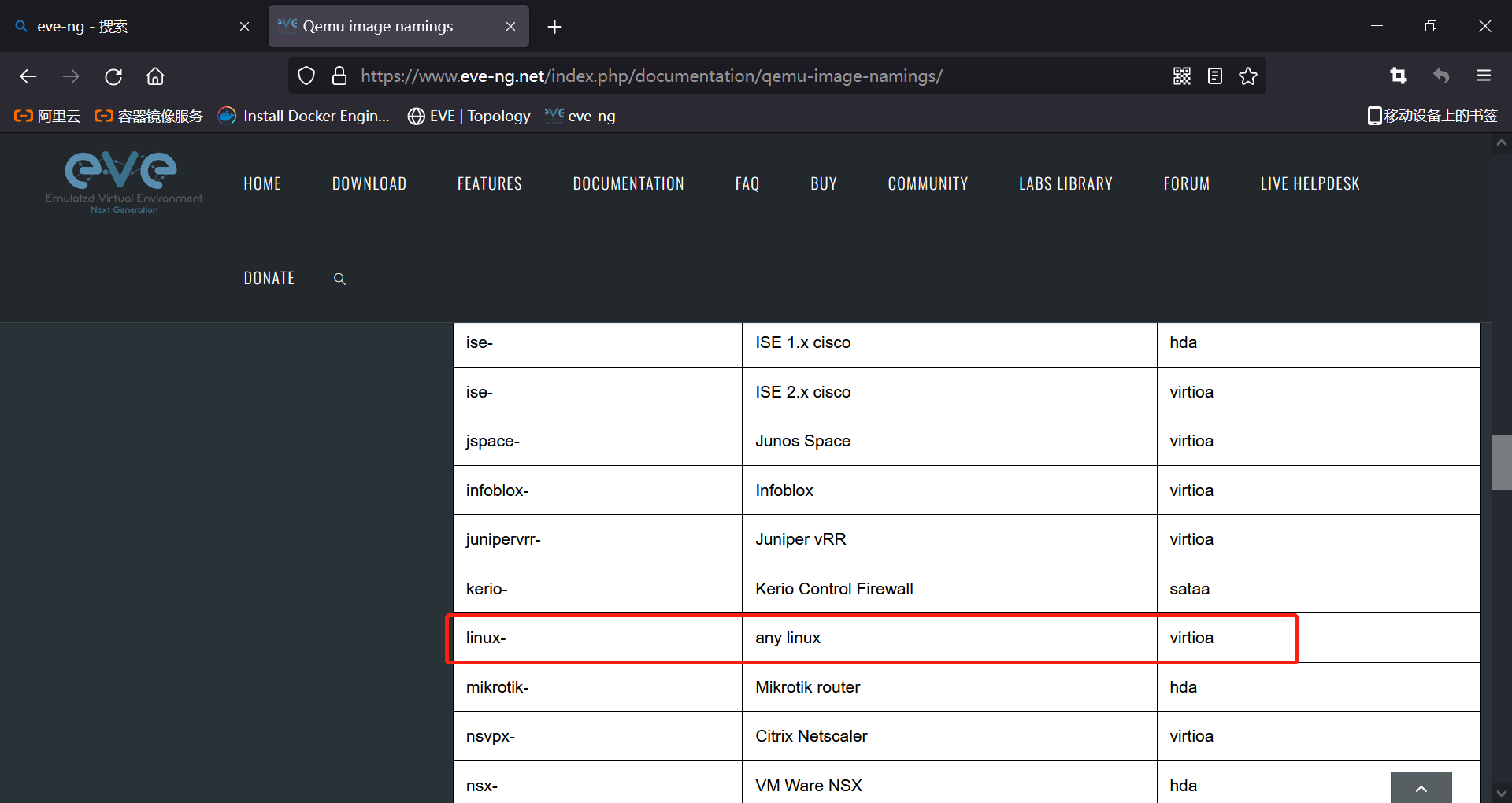Click the 'any linux' cell
The height and width of the screenshot is (803, 1512).
[950, 638]
